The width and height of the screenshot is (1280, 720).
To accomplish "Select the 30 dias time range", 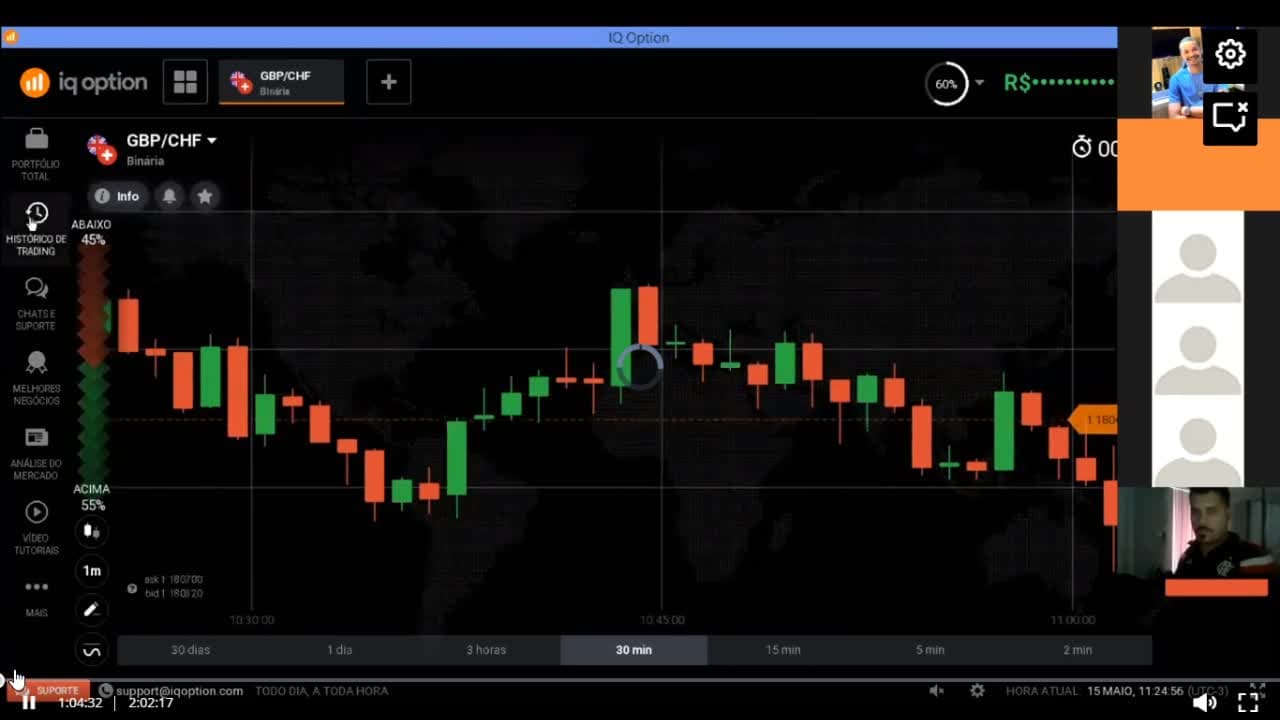I will click(191, 650).
